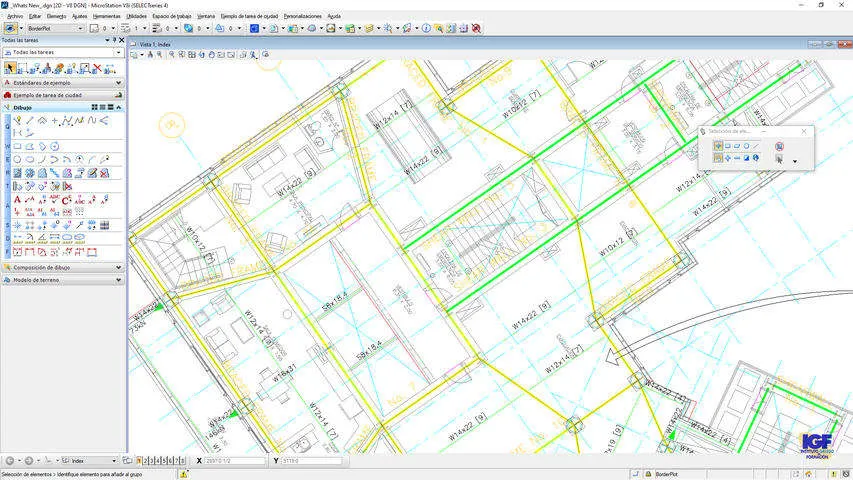The height and width of the screenshot is (480, 853).
Task: Click the Y coordinate input field
Action: [311, 461]
